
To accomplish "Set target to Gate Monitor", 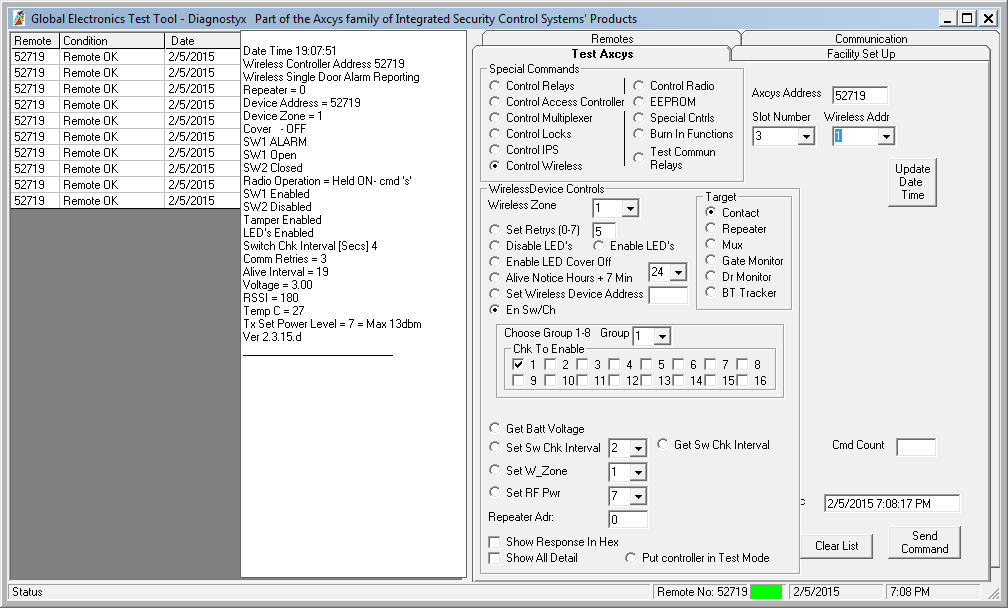I will point(710,260).
